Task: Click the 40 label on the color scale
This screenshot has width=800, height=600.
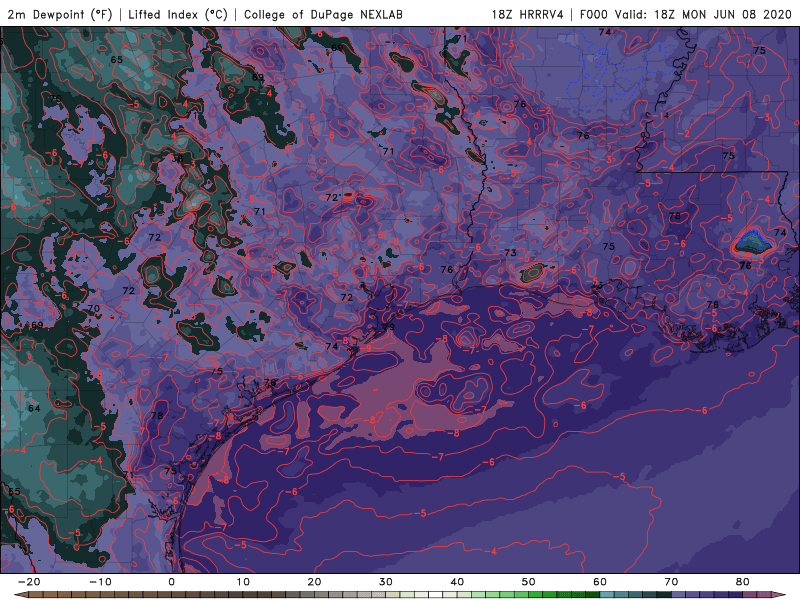Action: [457, 582]
